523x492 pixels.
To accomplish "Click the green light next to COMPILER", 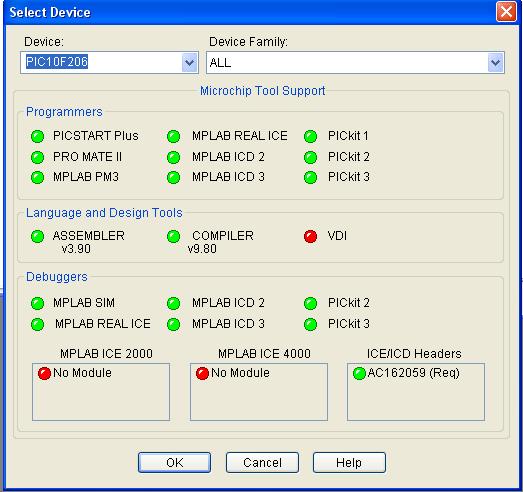I will coord(173,236).
